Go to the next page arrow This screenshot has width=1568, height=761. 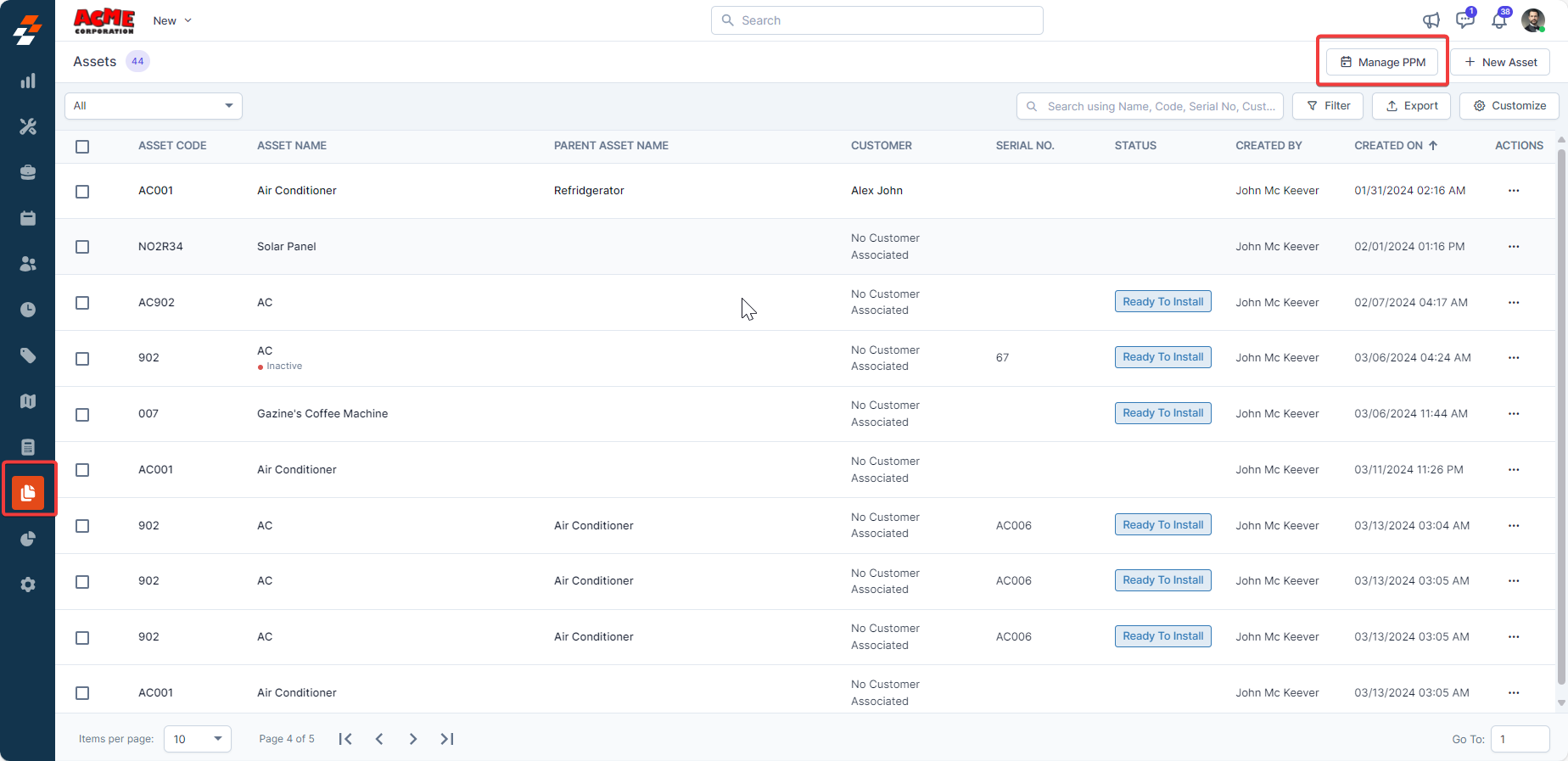pyautogui.click(x=413, y=739)
